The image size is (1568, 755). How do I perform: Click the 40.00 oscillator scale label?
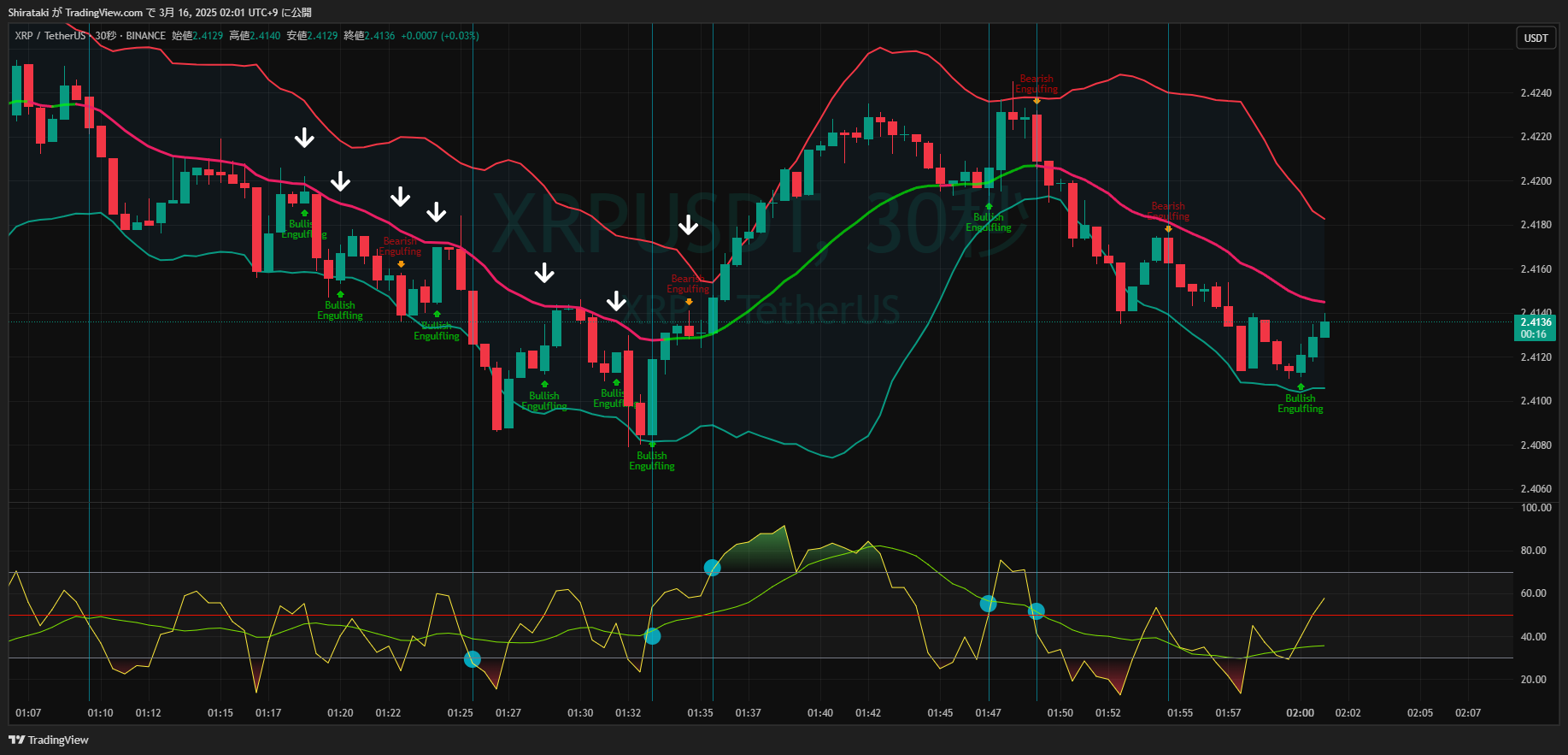pos(1533,637)
